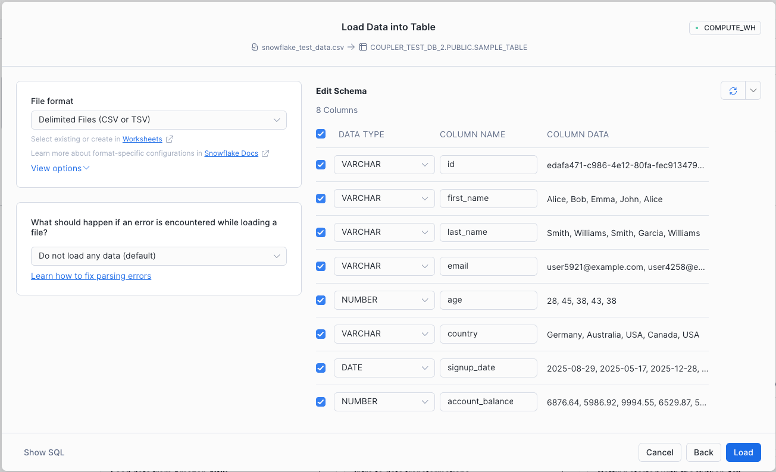Screen dimensions: 776x472
Task: Open the DATE data type dropdown for signup_date
Action: 384,368
